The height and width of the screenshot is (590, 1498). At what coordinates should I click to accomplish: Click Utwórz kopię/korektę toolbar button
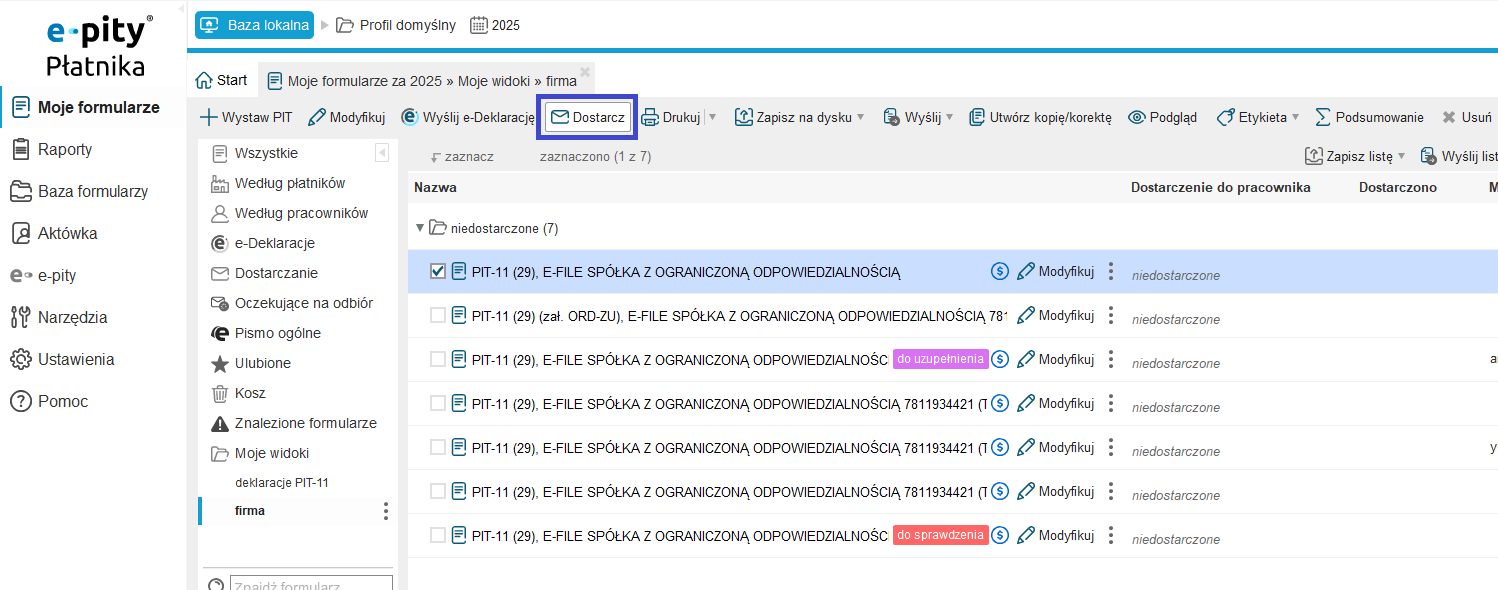point(1040,117)
